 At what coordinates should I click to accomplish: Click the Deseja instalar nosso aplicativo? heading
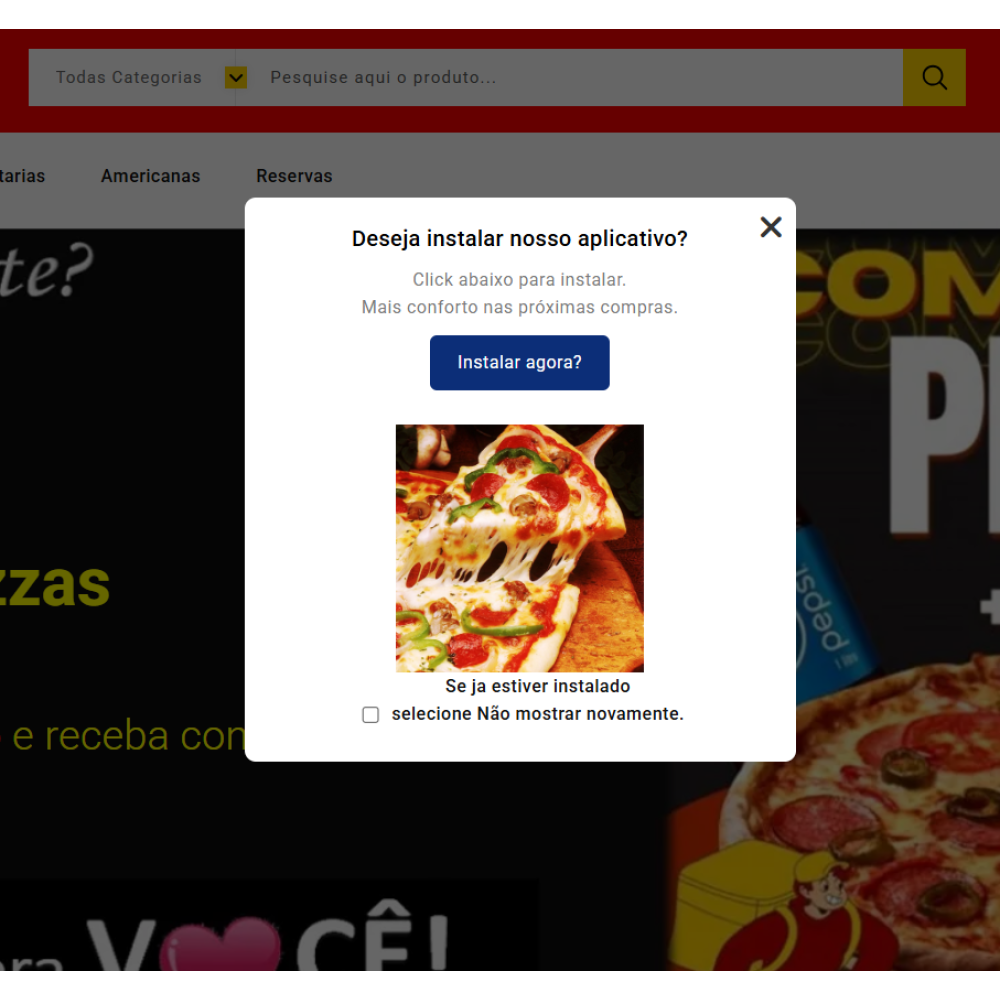519,239
